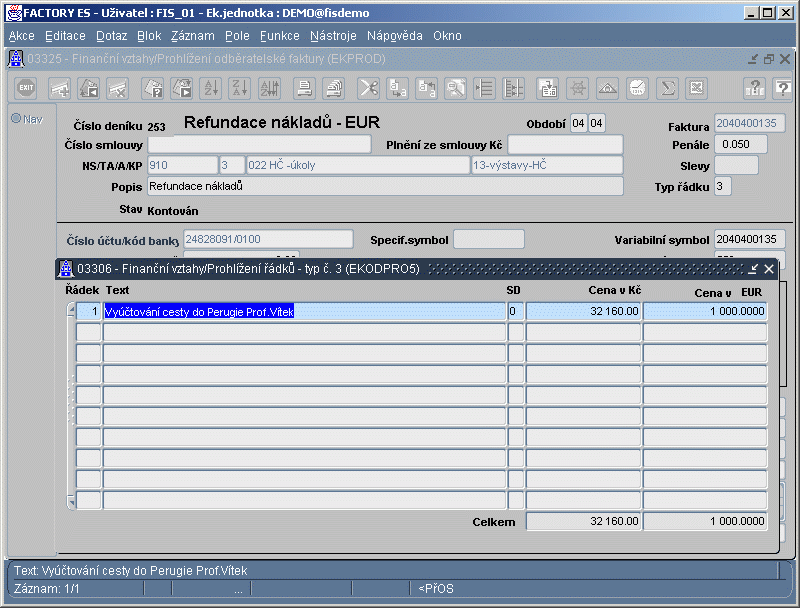
Task: Open the Okno menu
Action: point(447,36)
